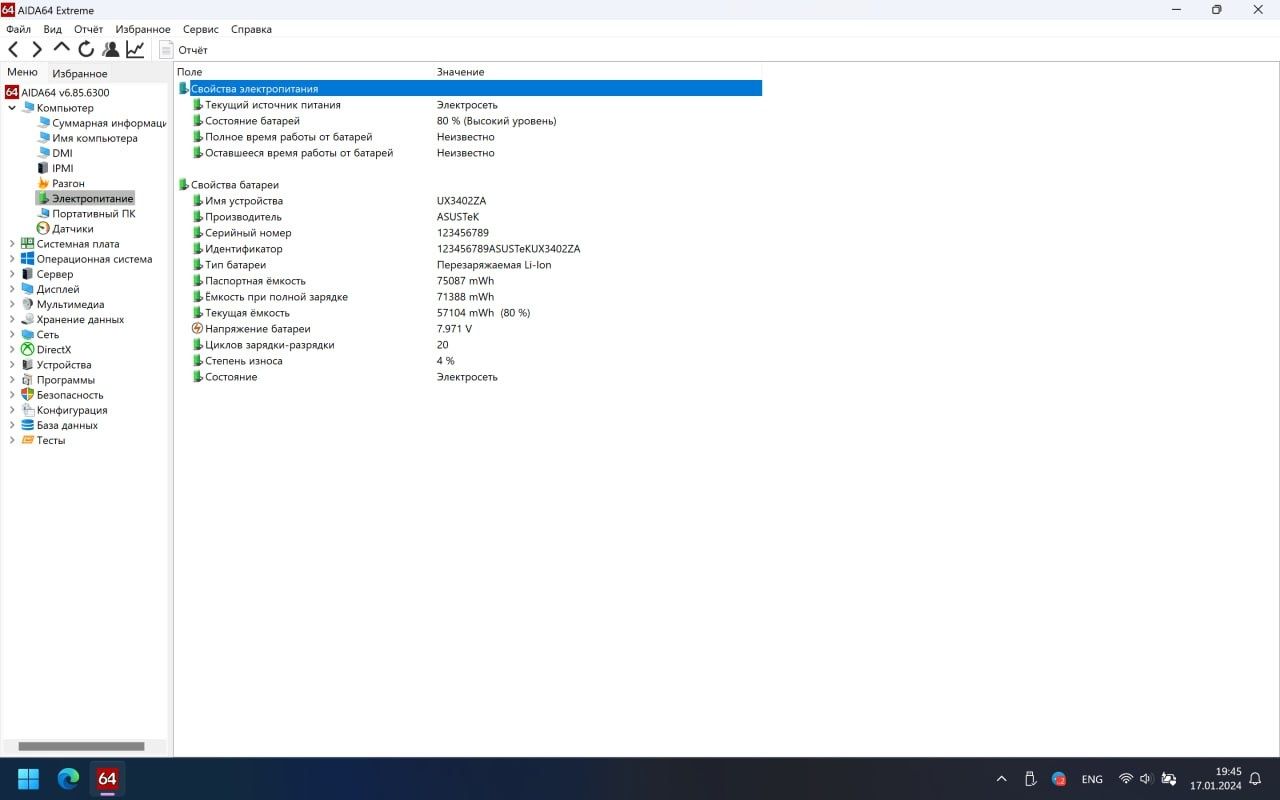Click the Тесты tree icon
The width and height of the screenshot is (1280, 800).
point(27,440)
